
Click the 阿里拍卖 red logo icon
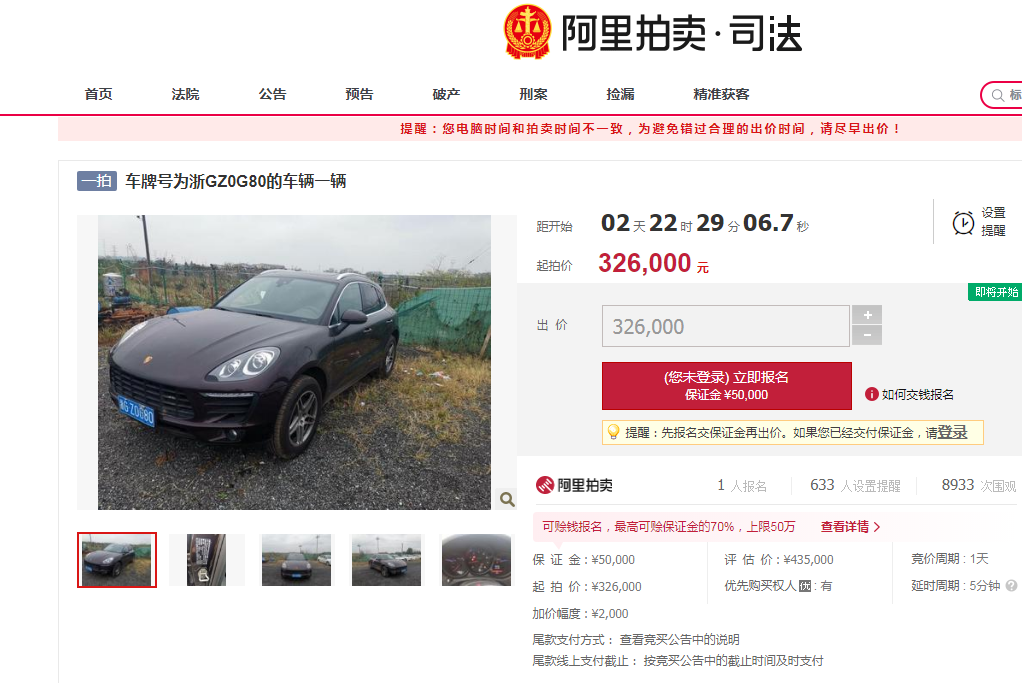coord(544,485)
